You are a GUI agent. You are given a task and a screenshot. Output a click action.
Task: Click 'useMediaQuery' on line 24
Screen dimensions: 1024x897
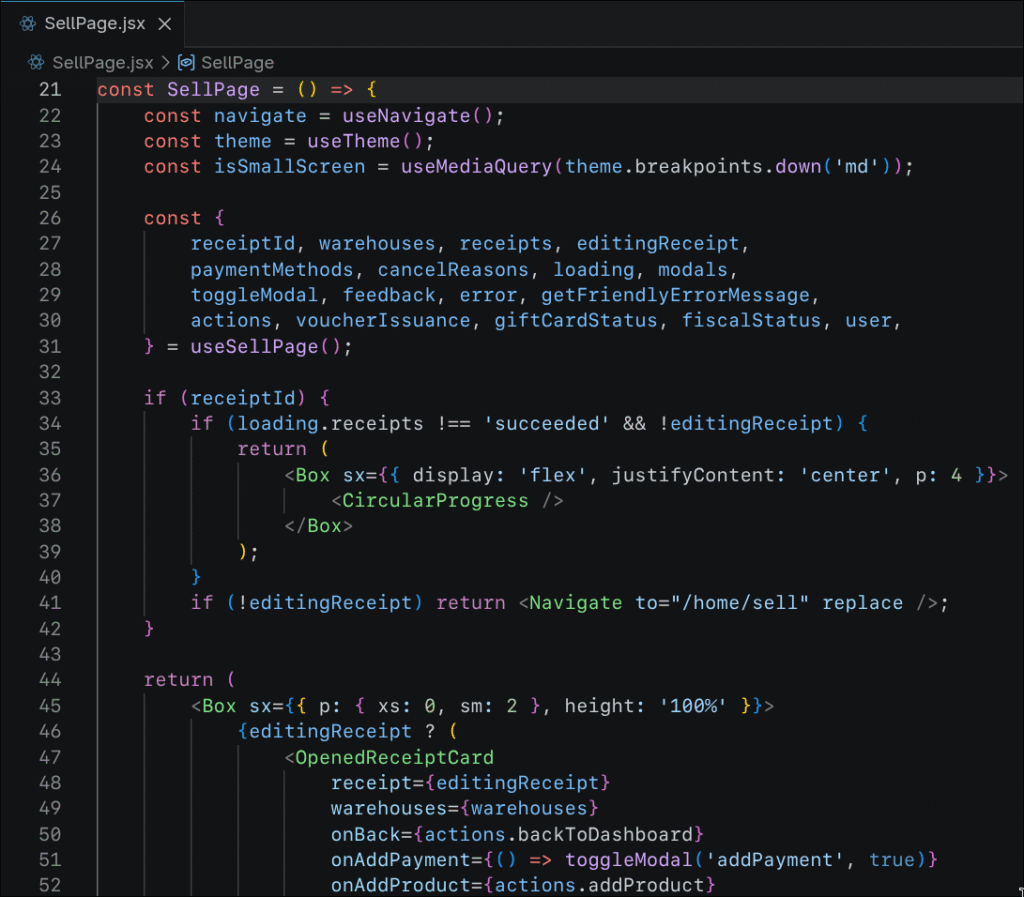click(477, 166)
